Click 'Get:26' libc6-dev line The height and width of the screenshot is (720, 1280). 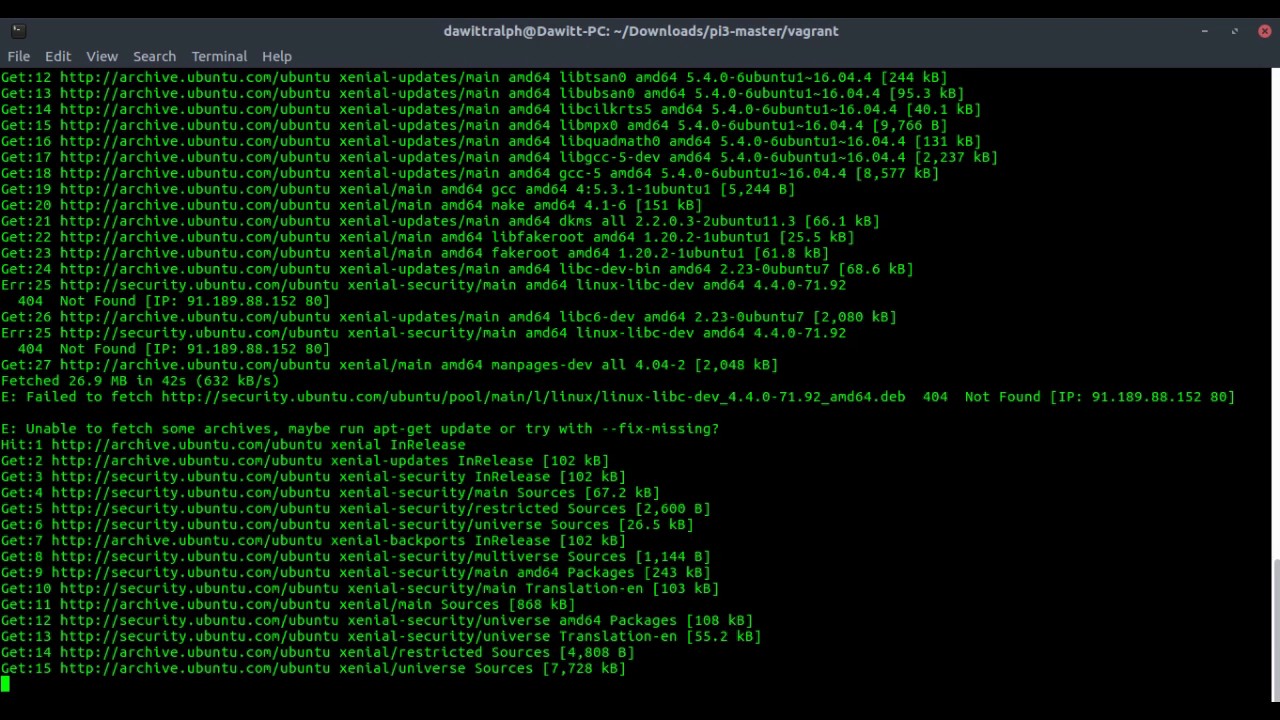coord(449,317)
